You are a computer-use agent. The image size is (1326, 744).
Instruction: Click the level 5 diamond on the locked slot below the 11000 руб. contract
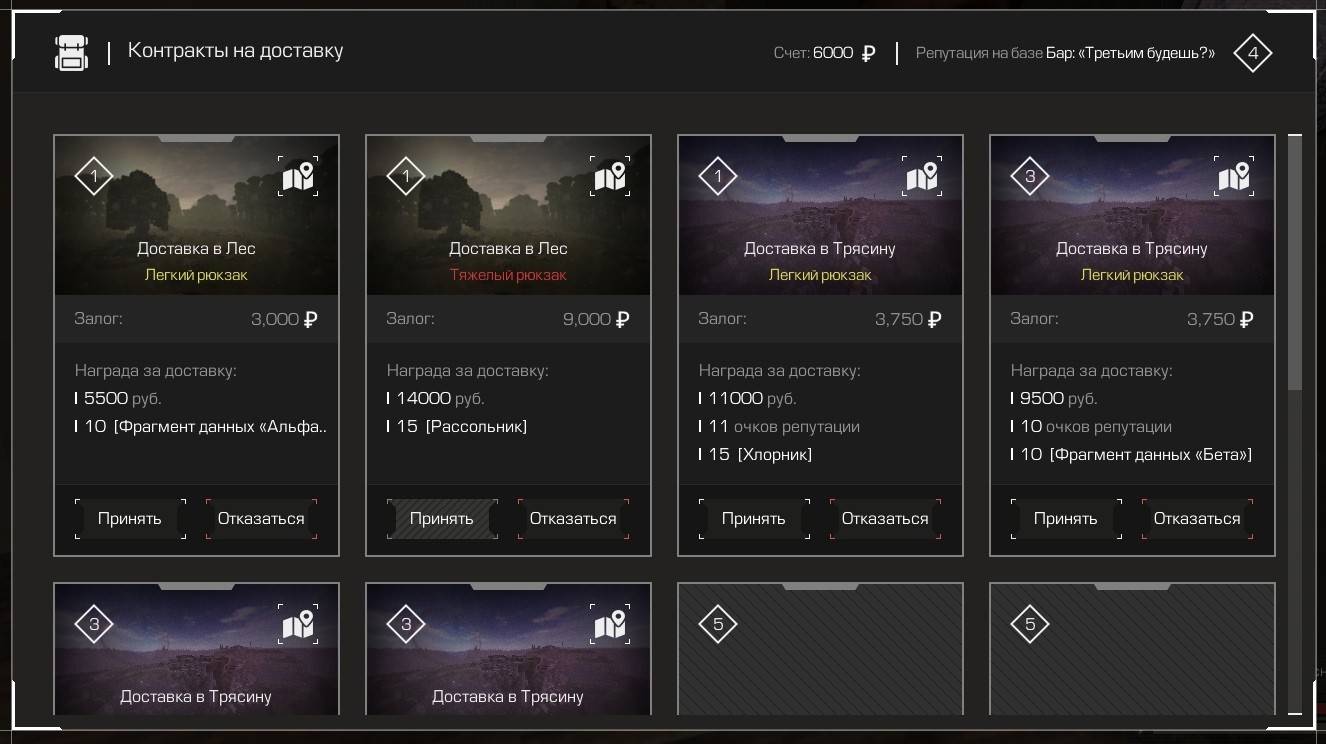(718, 625)
